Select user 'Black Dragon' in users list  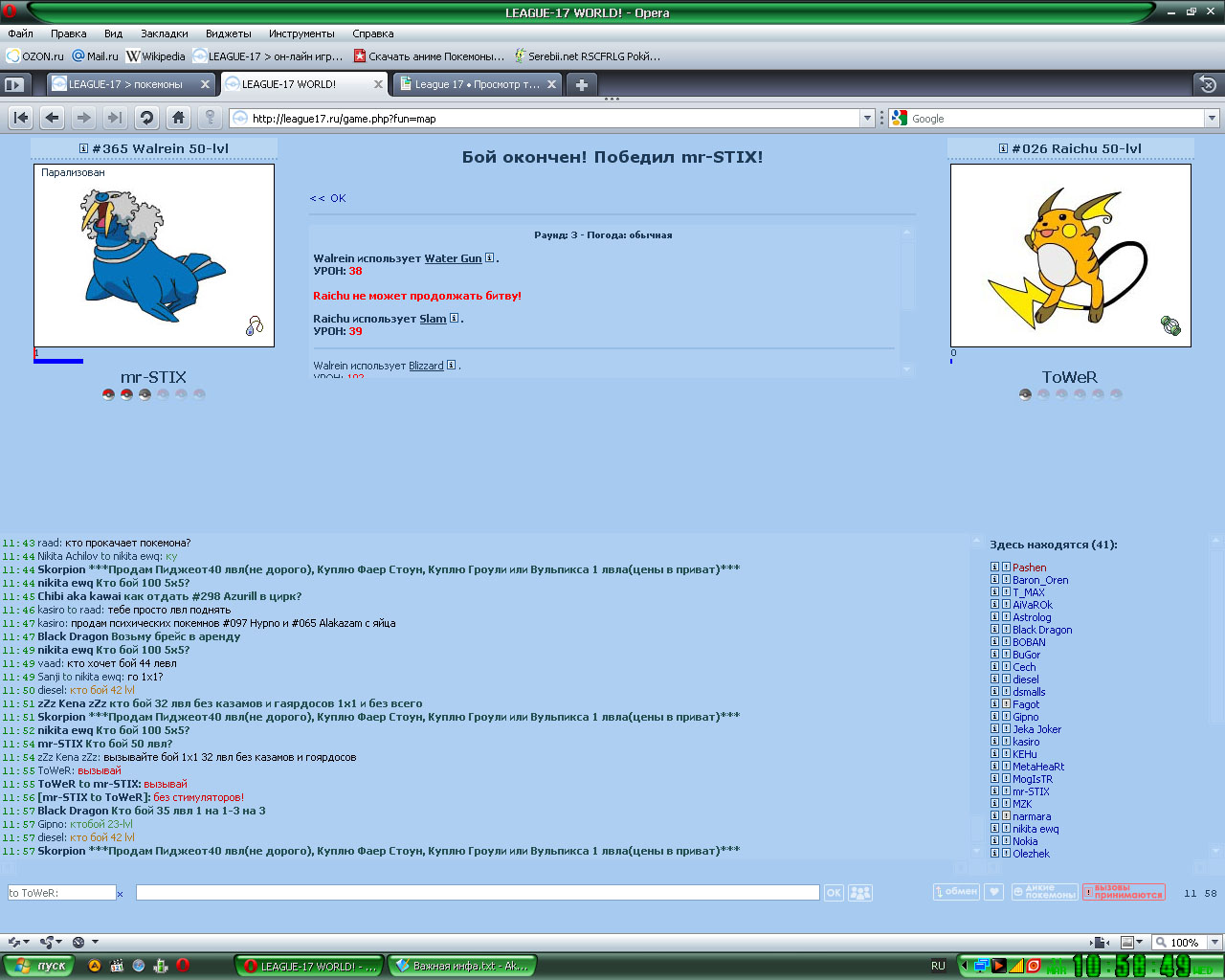1042,630
